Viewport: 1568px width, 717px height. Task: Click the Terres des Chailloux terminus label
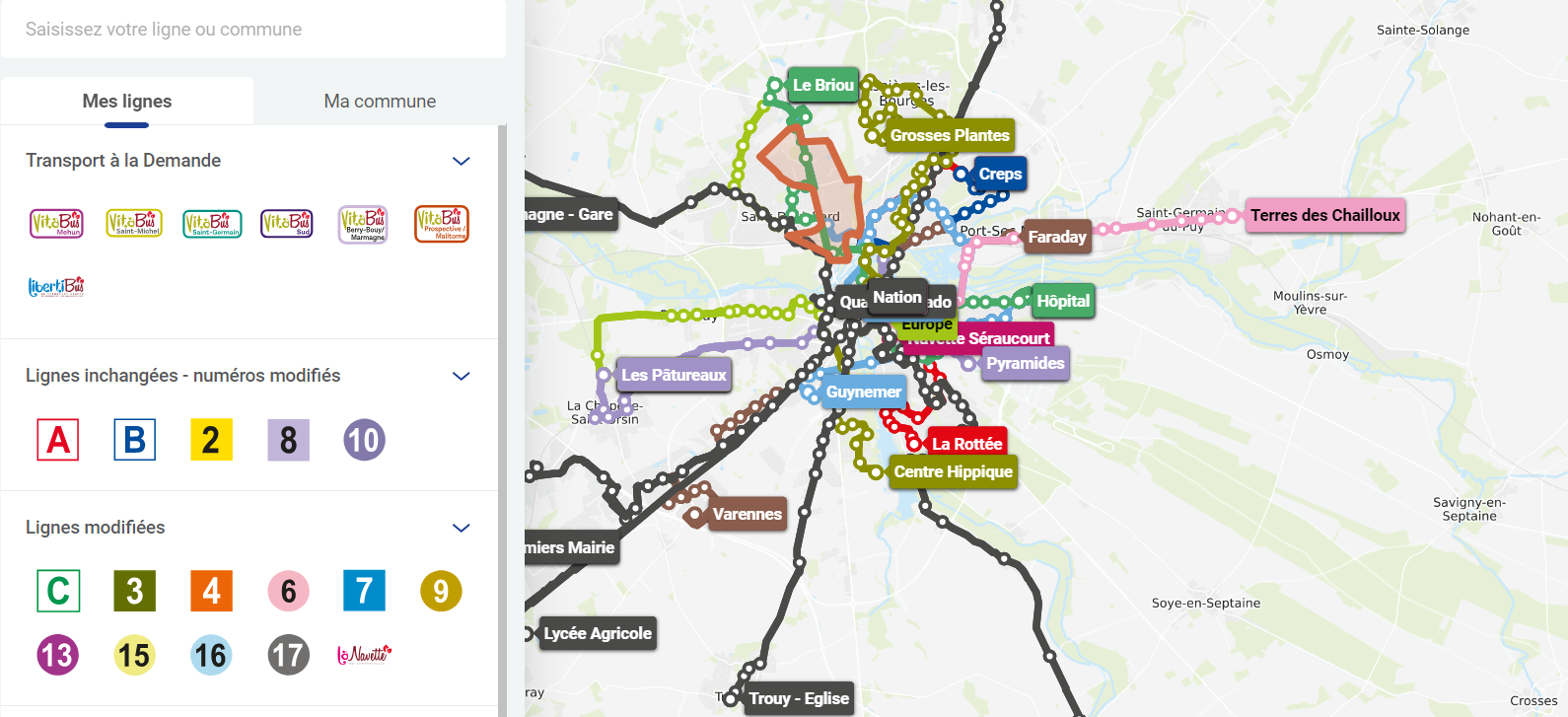pyautogui.click(x=1324, y=215)
